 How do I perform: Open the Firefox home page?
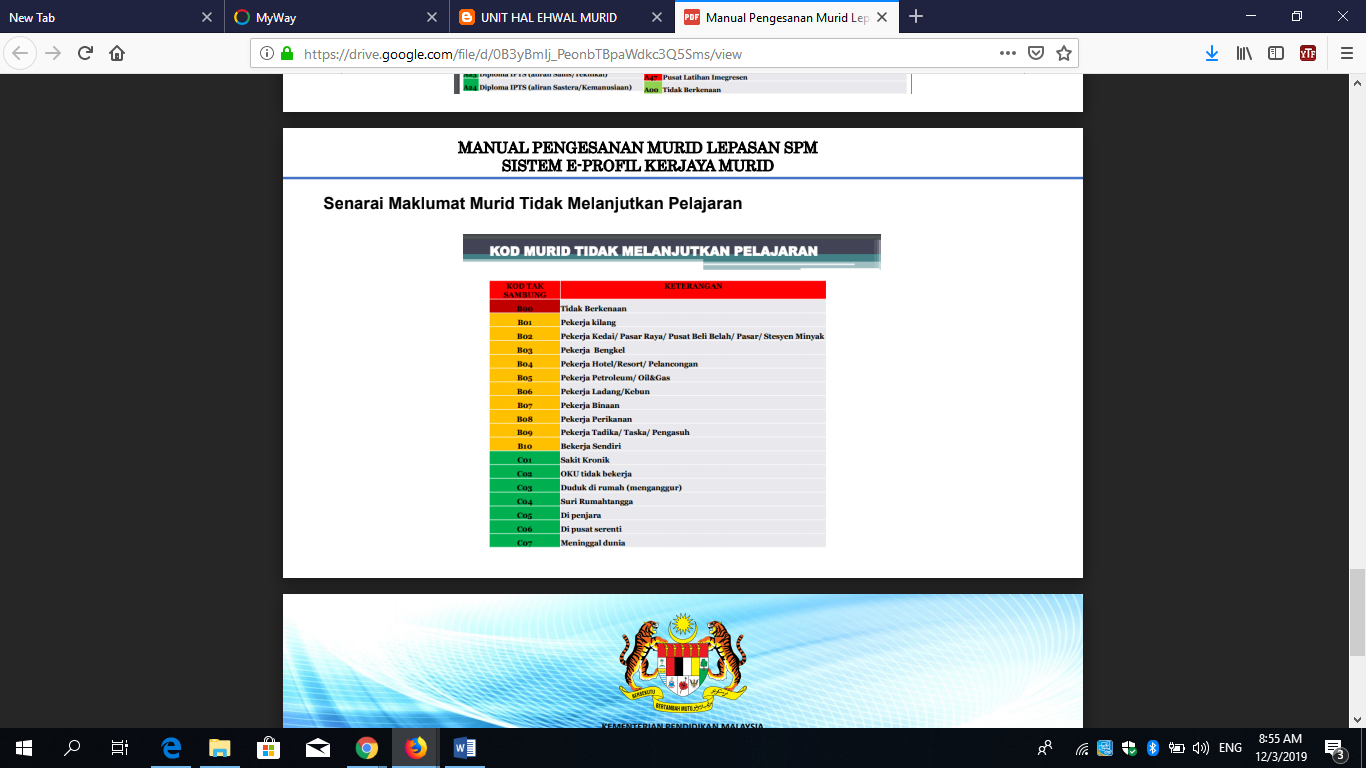click(x=117, y=53)
